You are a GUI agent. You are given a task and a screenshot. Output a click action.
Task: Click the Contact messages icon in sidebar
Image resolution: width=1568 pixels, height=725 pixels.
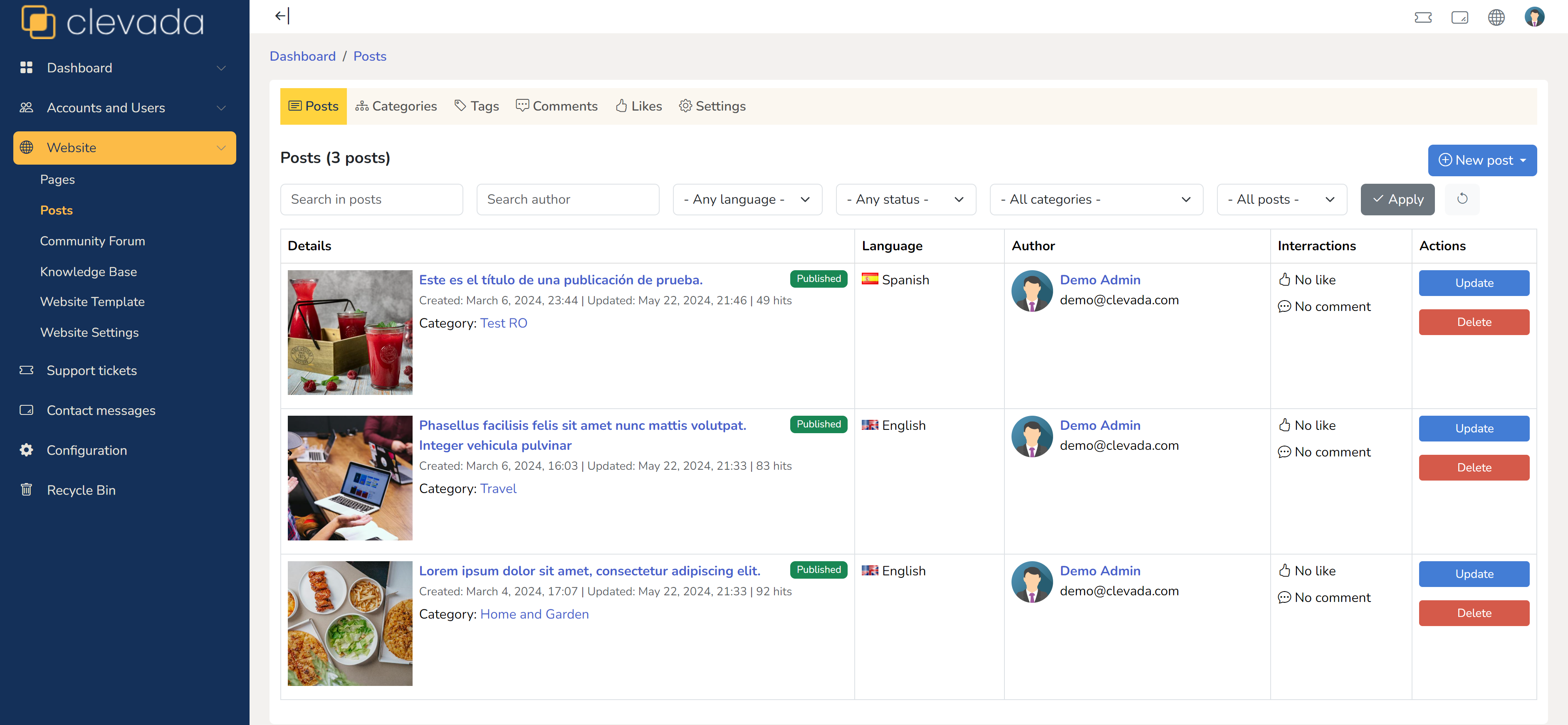[26, 410]
